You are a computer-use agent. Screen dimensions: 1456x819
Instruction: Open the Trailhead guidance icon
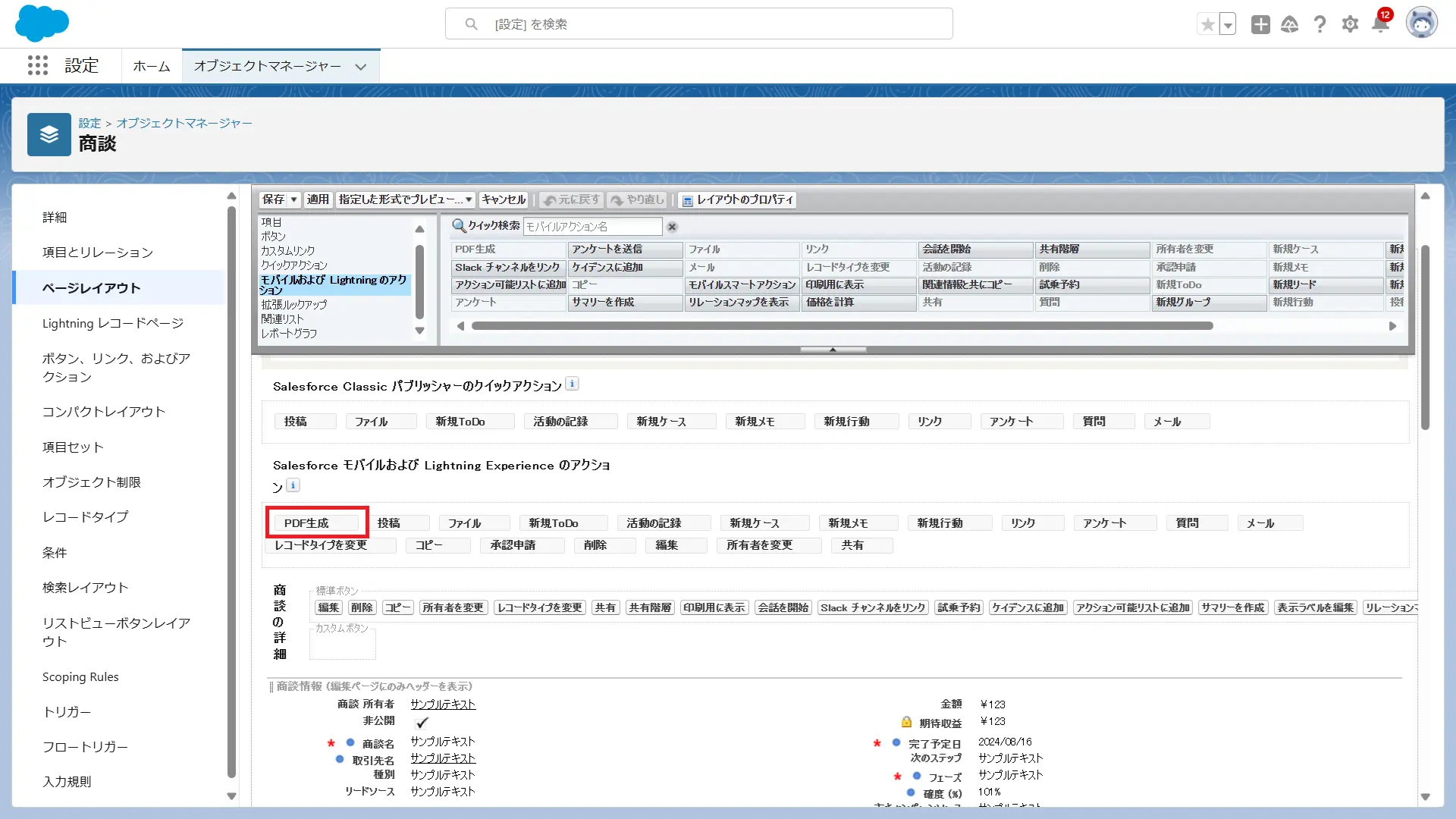[x=1289, y=24]
